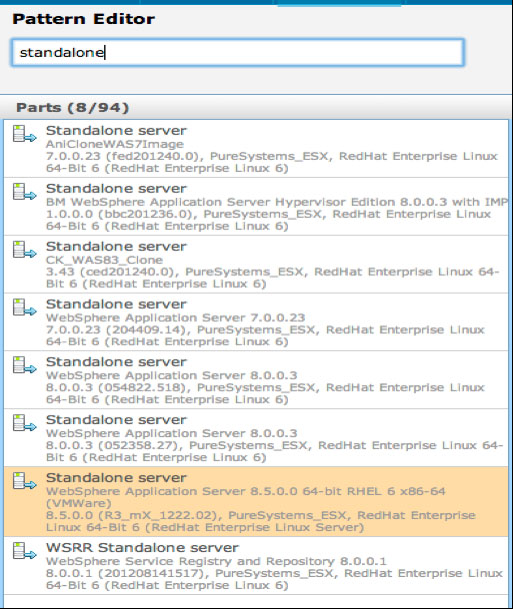The width and height of the screenshot is (513, 609).
Task: Click the server icon for AniCloneWAS7Image part
Action: click(x=24, y=134)
